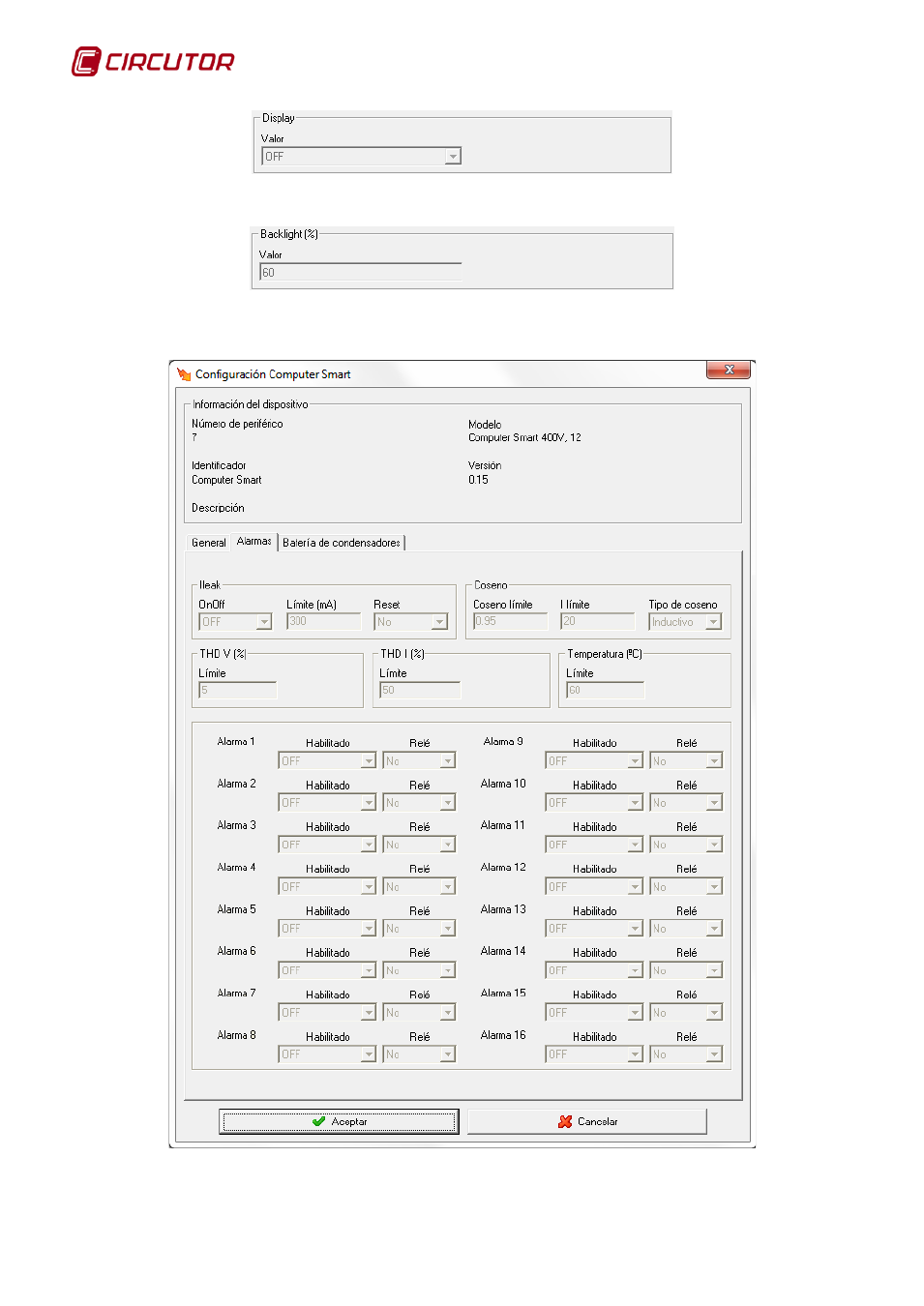
Task: Open Alarma 5 Habilitado dropdown
Action: pos(327,929)
